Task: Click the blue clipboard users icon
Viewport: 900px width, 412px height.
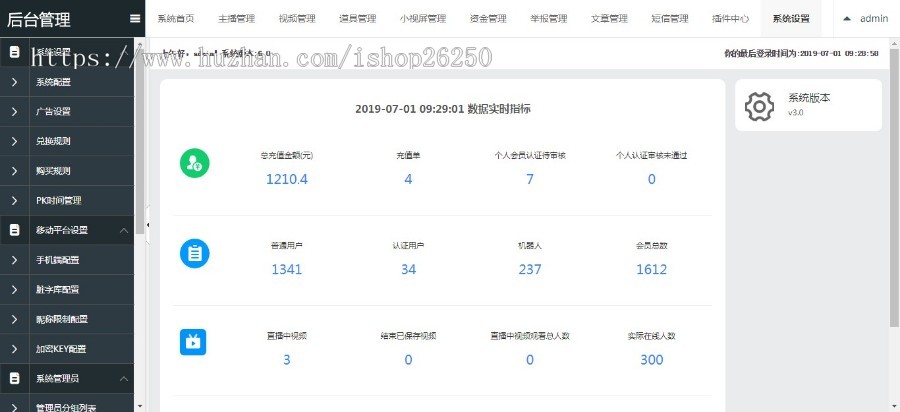Action: (194, 253)
